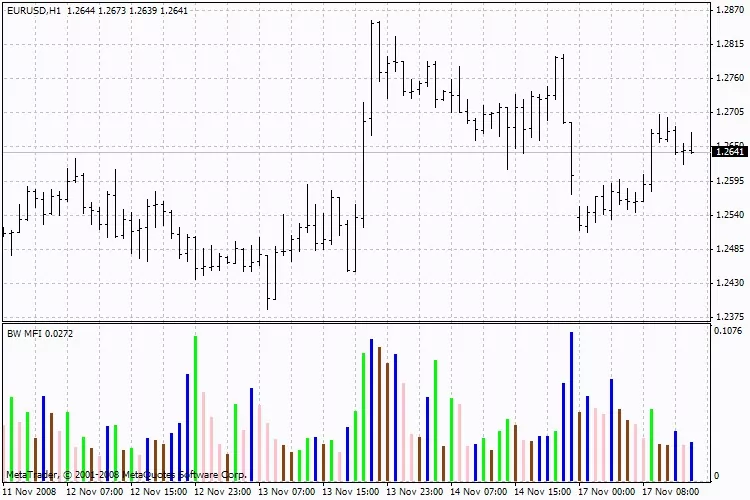
Task: Click the tallest green BW MFI histogram bar
Action: (196, 409)
